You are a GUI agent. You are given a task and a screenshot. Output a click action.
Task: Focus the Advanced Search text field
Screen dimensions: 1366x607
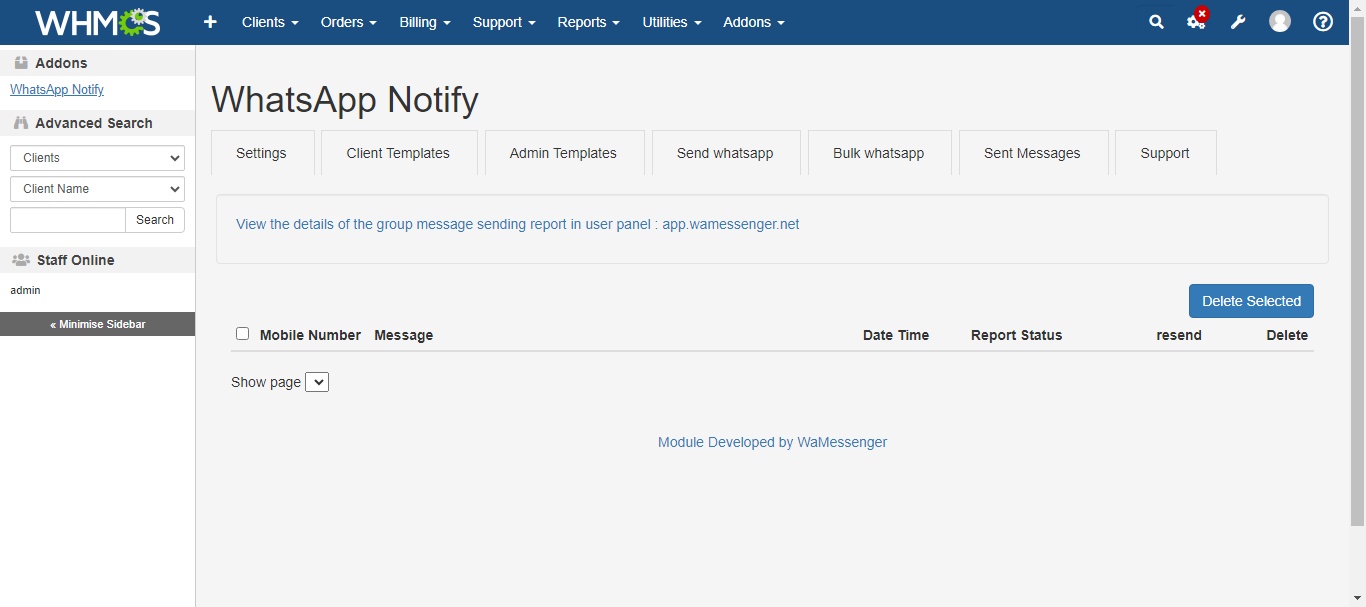click(x=68, y=220)
